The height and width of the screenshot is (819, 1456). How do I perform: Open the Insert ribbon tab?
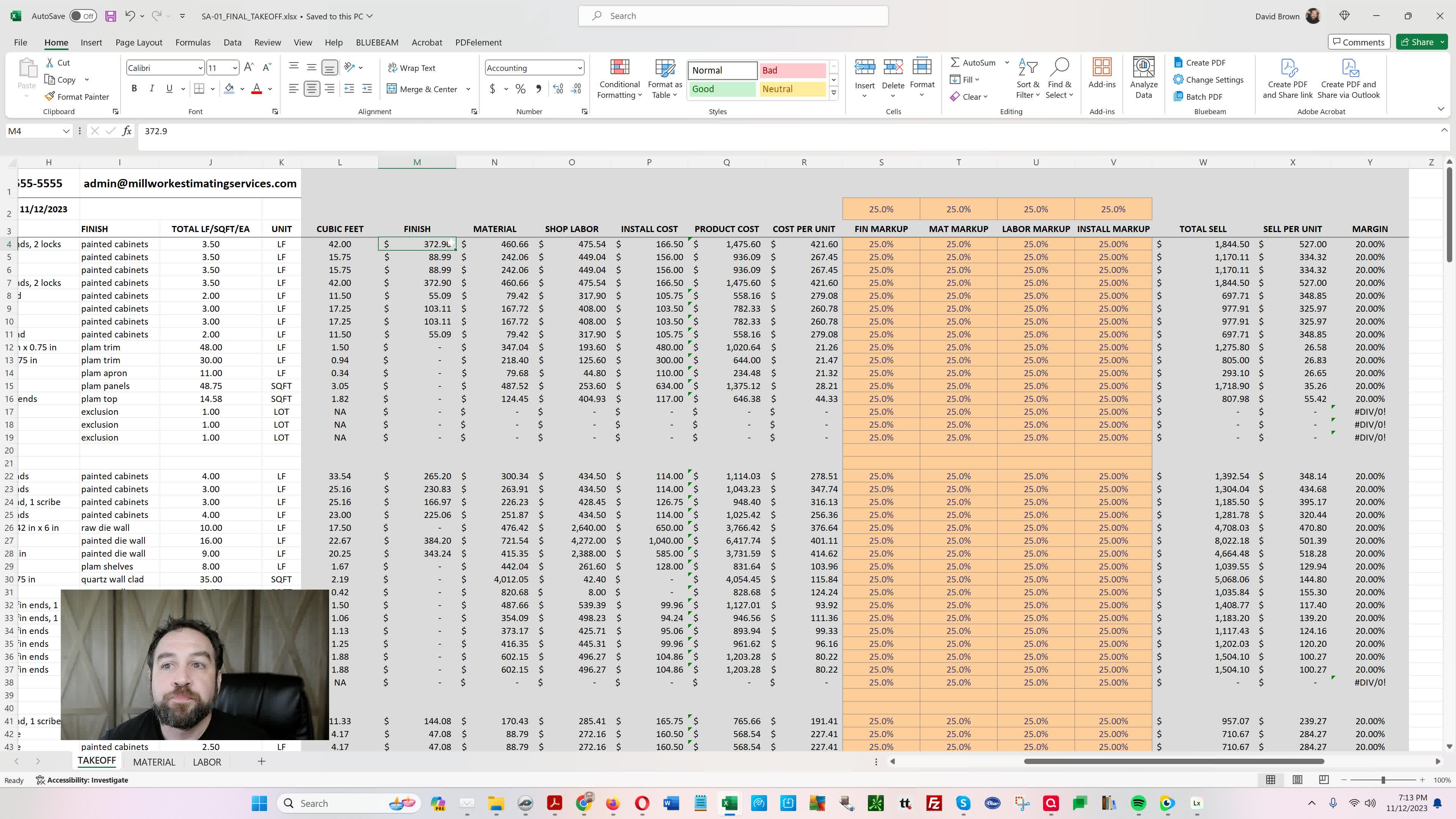coord(91,42)
